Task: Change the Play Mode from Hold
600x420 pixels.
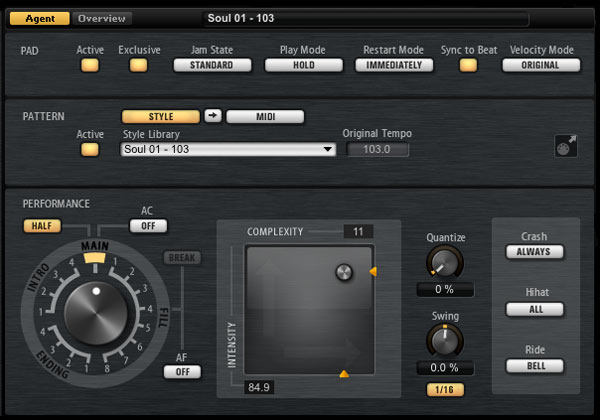Action: [x=303, y=65]
